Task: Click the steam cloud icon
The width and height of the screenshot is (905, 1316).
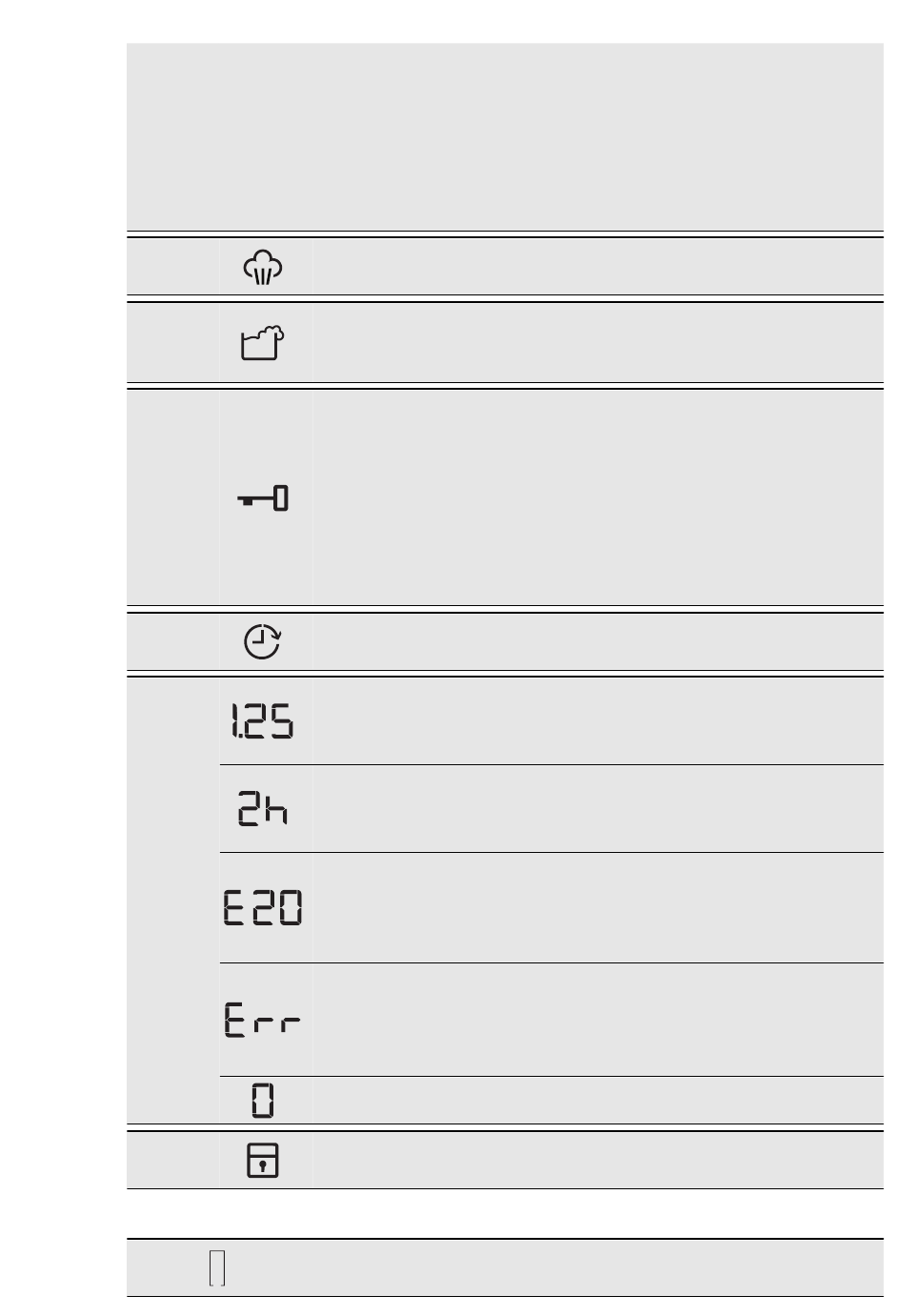Action: click(264, 268)
